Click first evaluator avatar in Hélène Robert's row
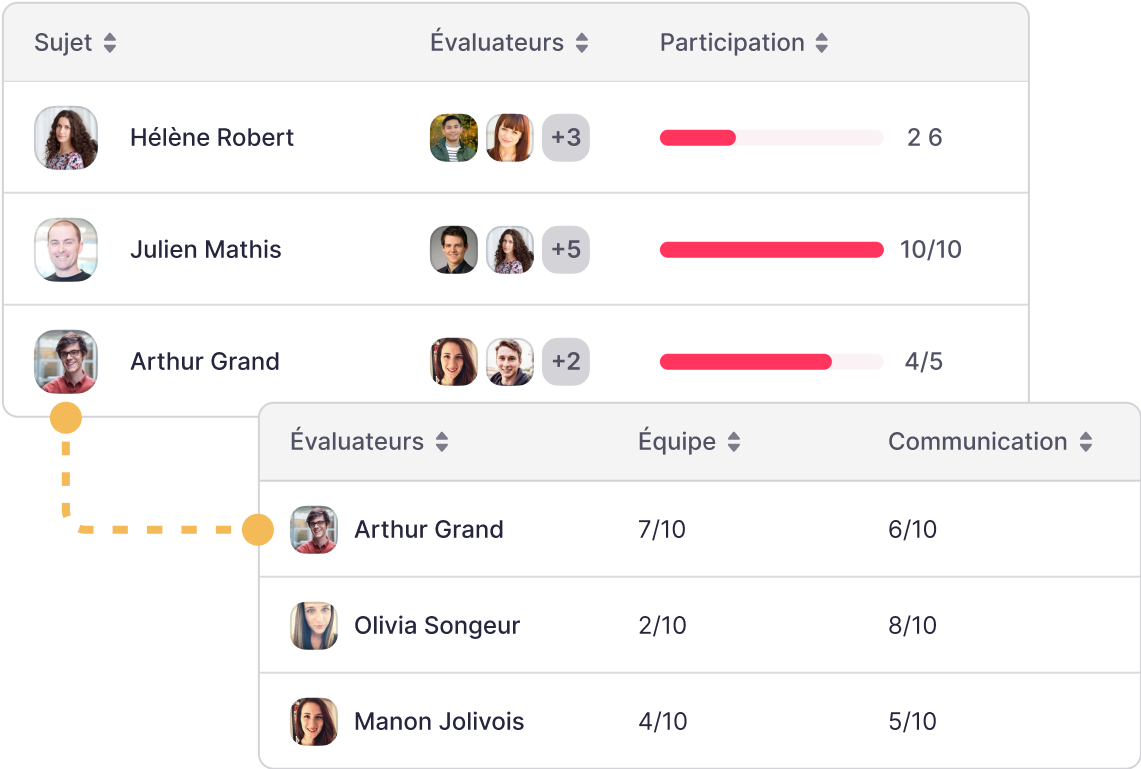The image size is (1141, 769). (x=454, y=138)
